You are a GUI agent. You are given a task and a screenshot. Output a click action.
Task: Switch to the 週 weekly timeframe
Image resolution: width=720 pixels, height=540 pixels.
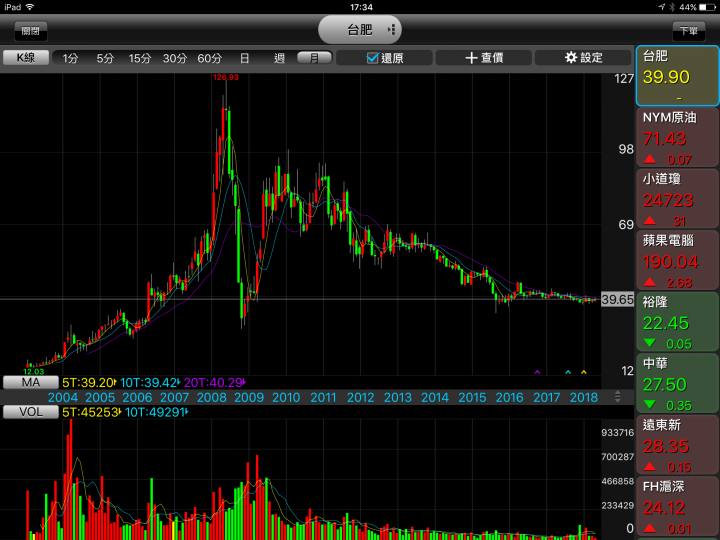280,58
